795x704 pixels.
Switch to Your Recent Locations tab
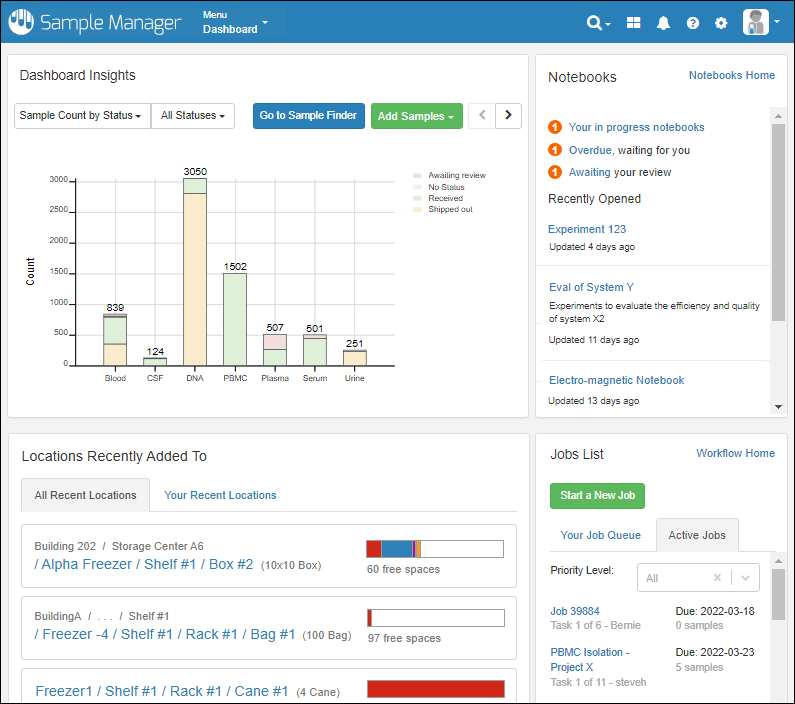(x=220, y=495)
